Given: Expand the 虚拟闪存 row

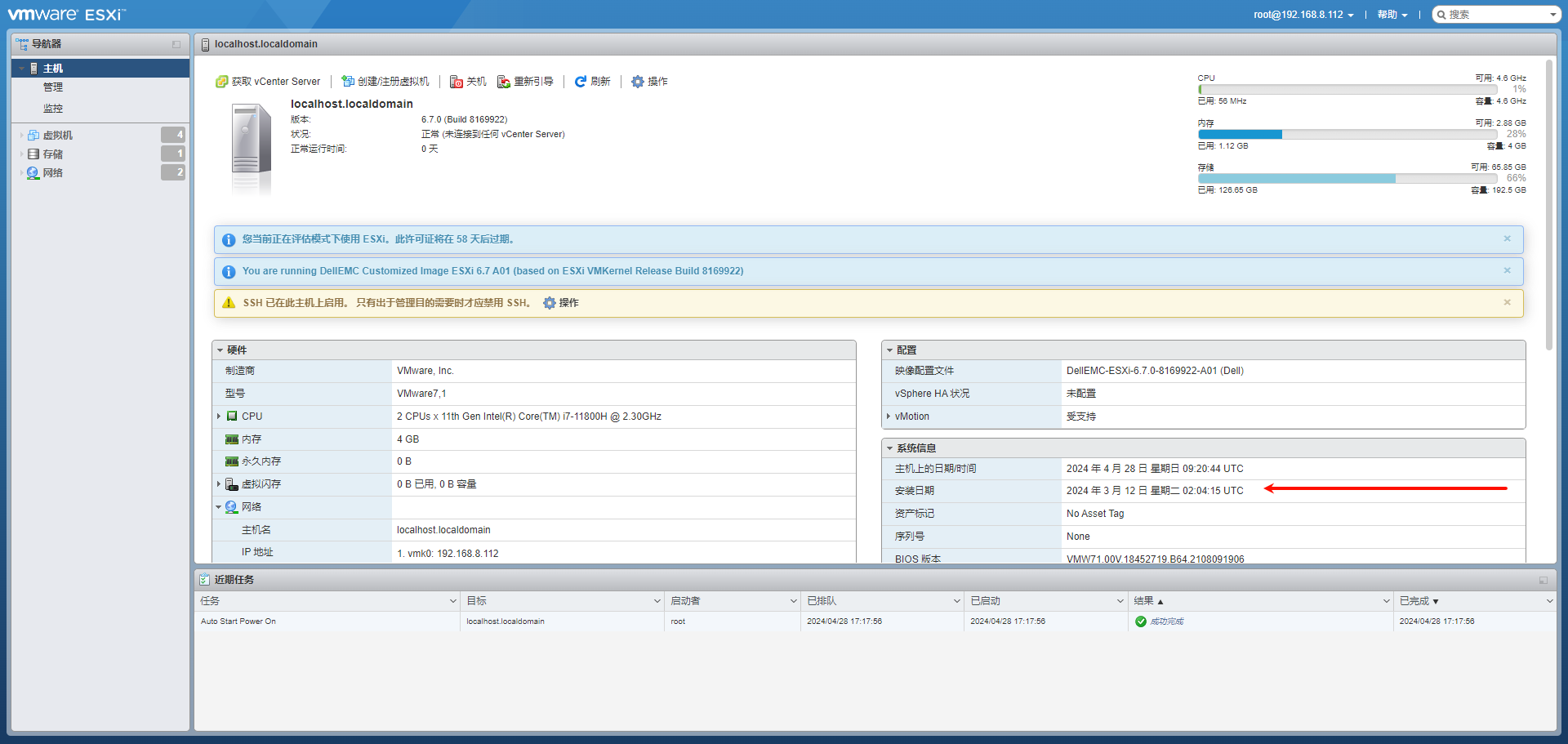Looking at the screenshot, I should point(219,484).
